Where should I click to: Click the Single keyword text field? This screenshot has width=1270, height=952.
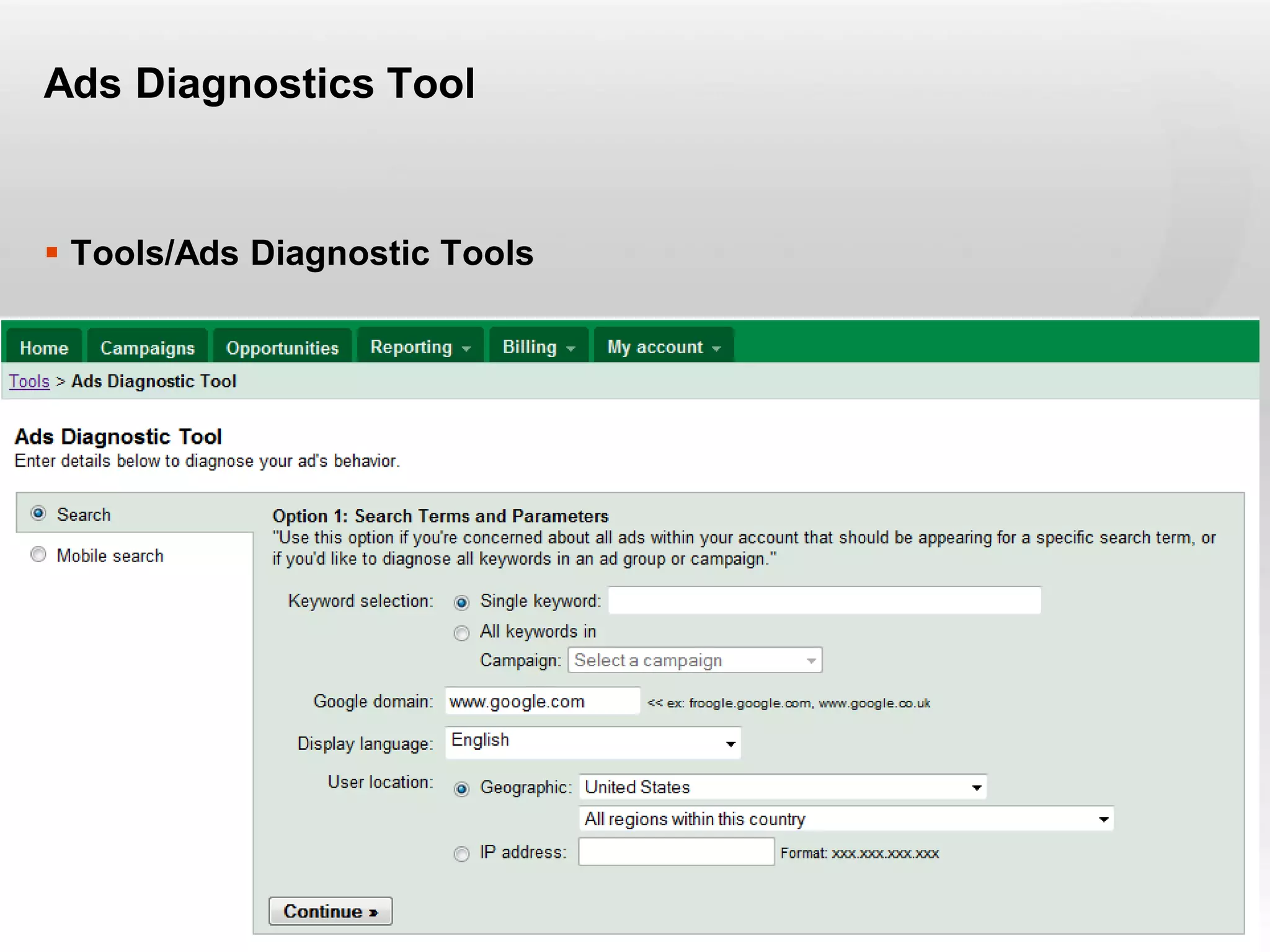click(825, 600)
